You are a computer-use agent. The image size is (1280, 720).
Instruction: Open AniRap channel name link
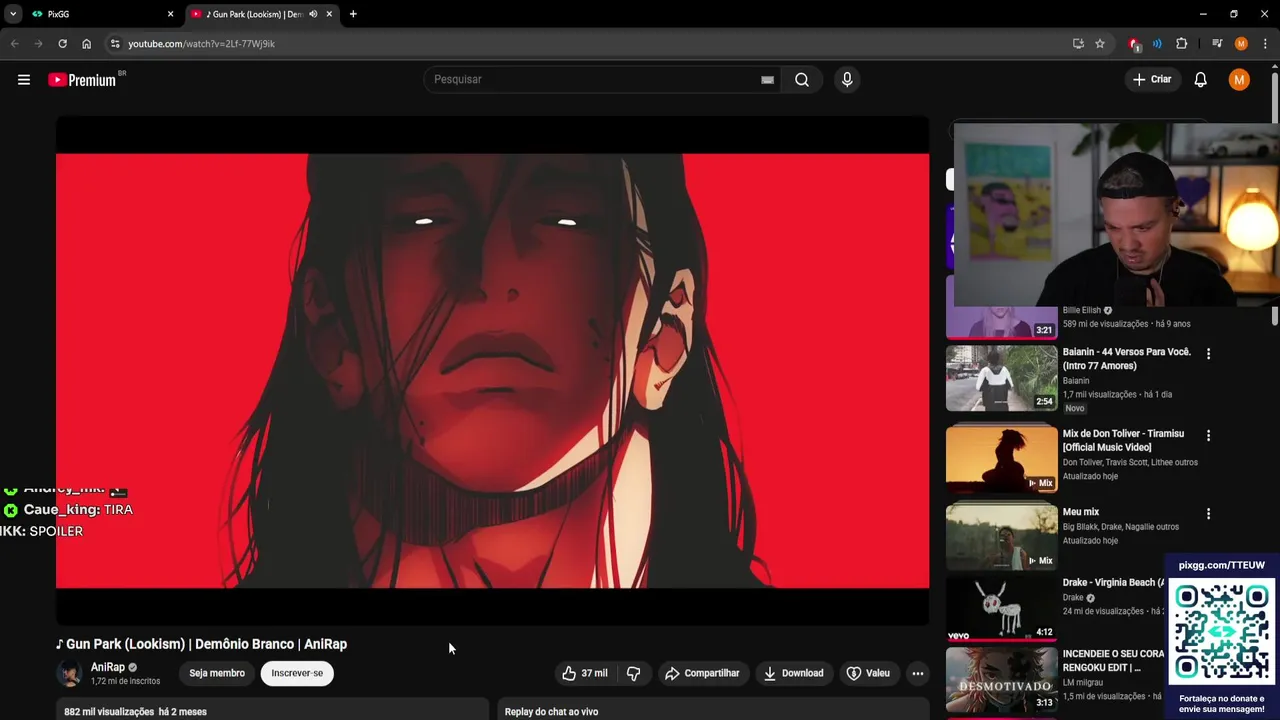pos(108,667)
